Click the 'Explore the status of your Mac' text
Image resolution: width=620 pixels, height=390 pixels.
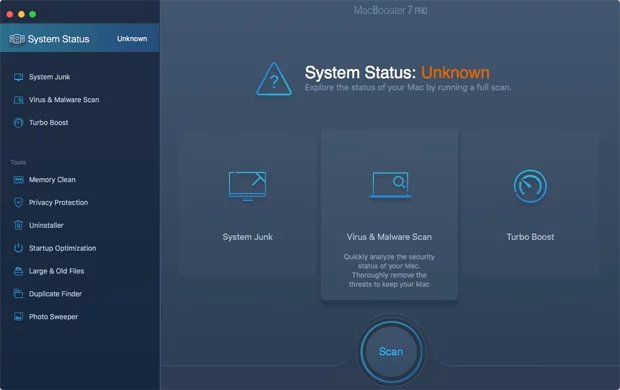pos(408,87)
